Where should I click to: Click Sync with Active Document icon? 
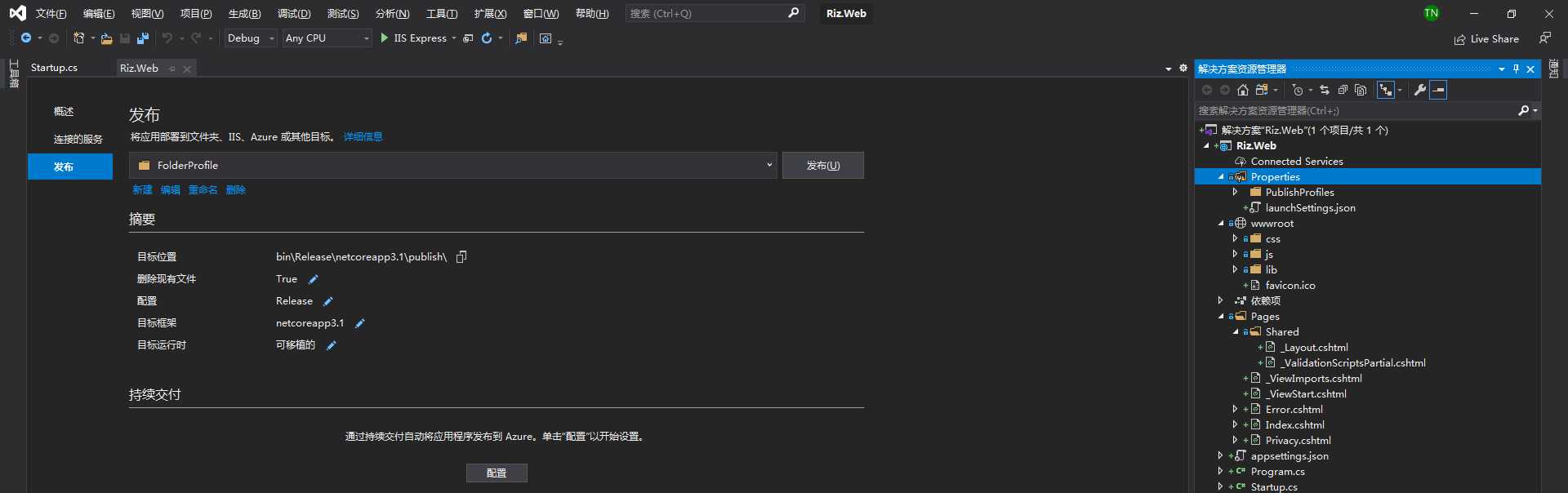point(1325,90)
